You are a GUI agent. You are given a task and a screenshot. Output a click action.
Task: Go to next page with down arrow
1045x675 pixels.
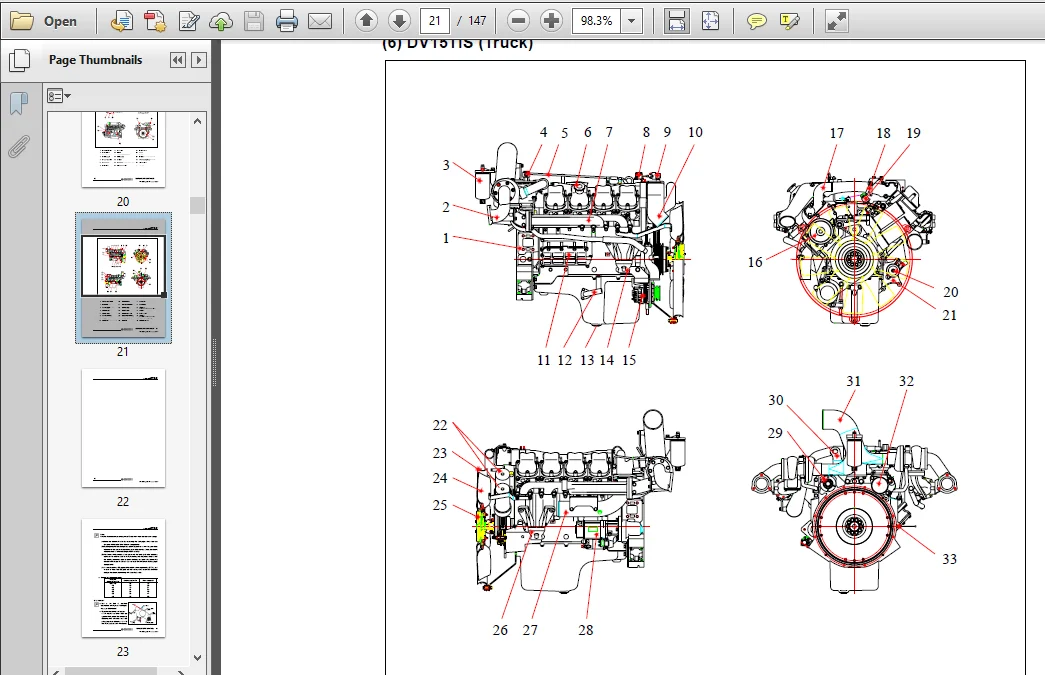pyautogui.click(x=399, y=21)
